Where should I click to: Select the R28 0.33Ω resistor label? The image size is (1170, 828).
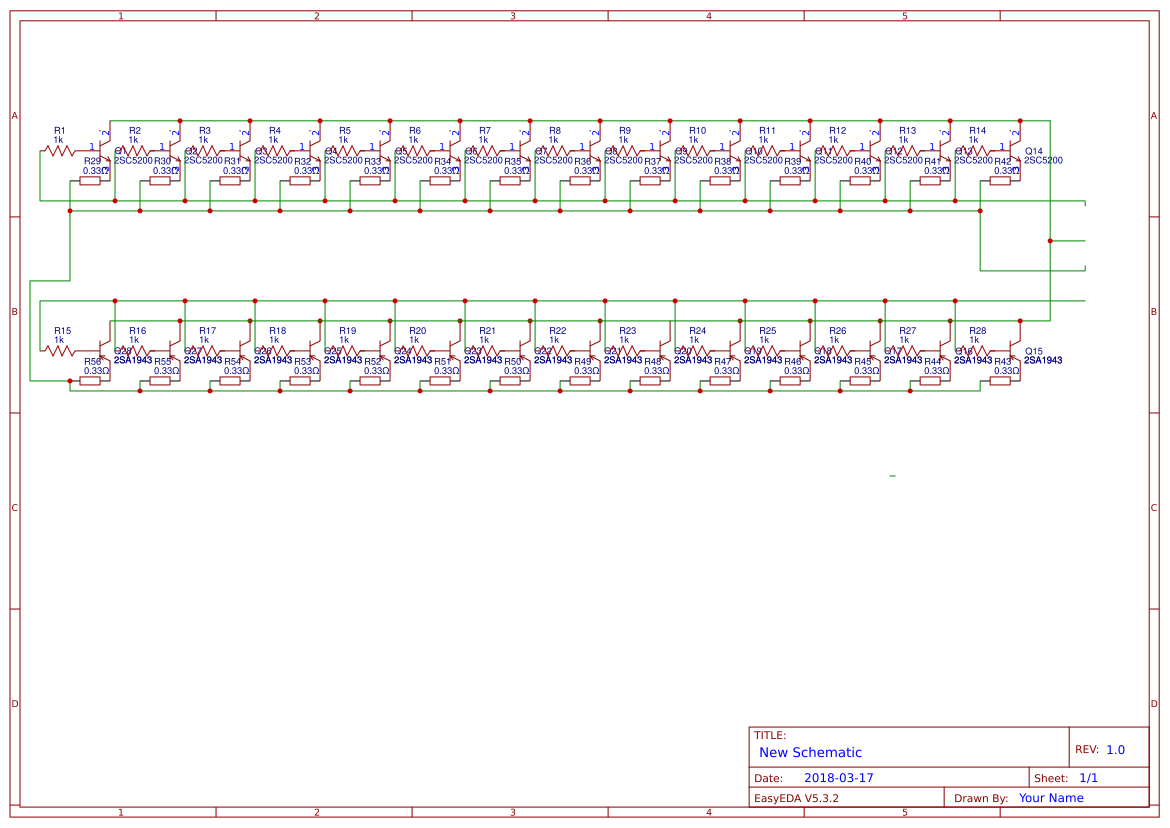click(x=978, y=332)
